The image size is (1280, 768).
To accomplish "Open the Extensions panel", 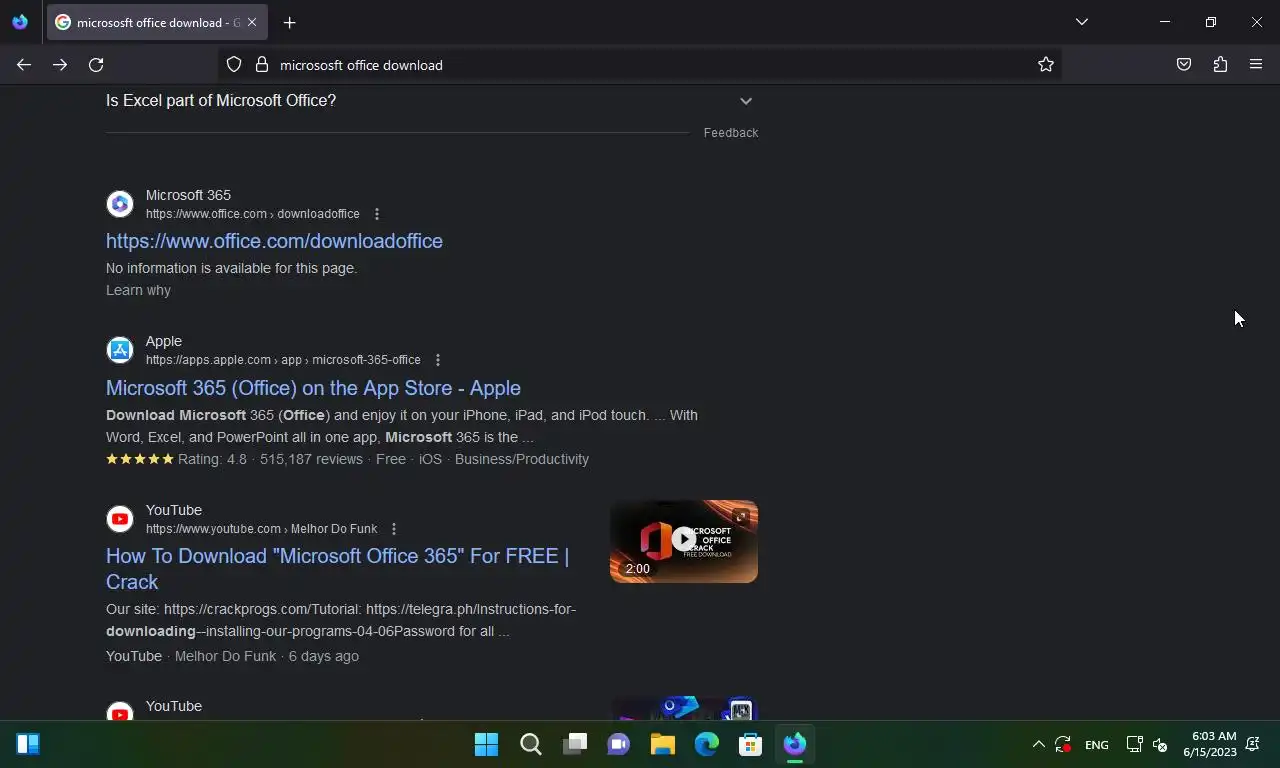I will pos(1220,65).
